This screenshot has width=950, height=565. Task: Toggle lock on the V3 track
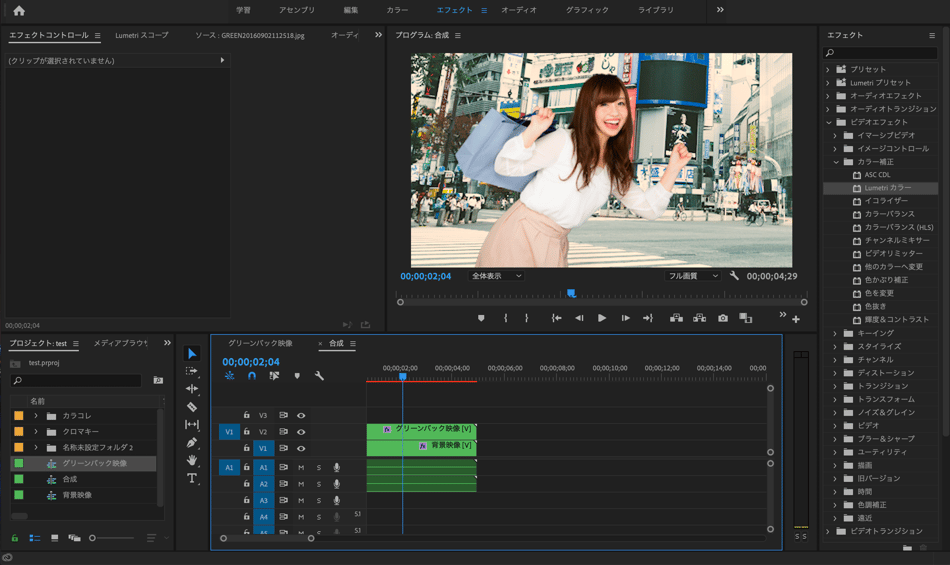pyautogui.click(x=247, y=415)
